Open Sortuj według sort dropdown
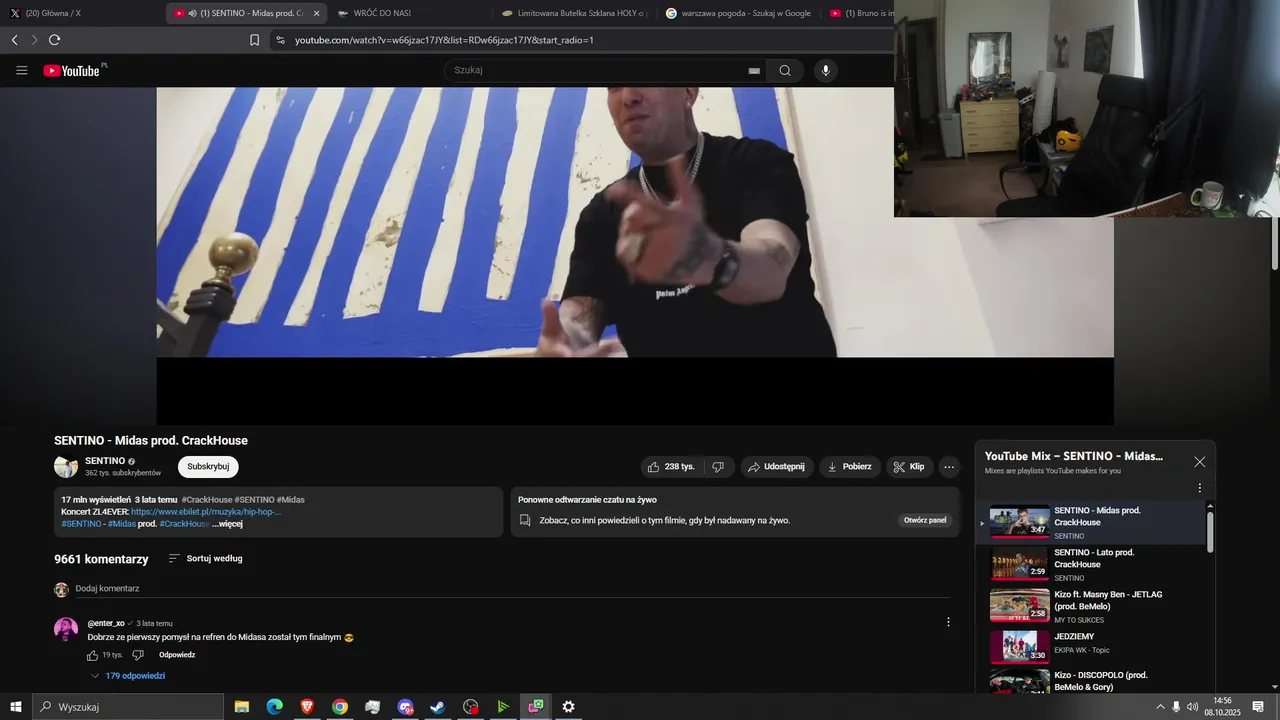Screen dimensions: 1280x720 click(x=205, y=559)
